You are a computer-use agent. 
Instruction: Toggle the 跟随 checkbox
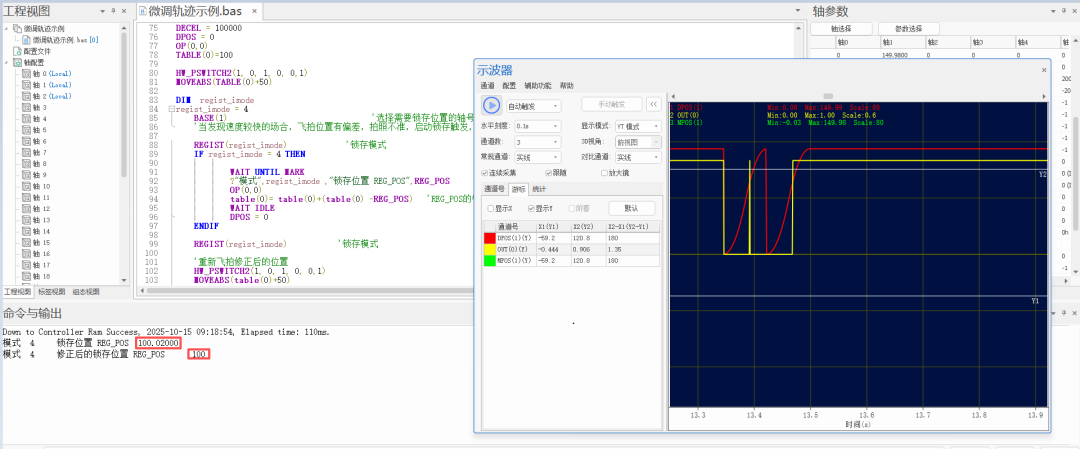tap(549, 173)
